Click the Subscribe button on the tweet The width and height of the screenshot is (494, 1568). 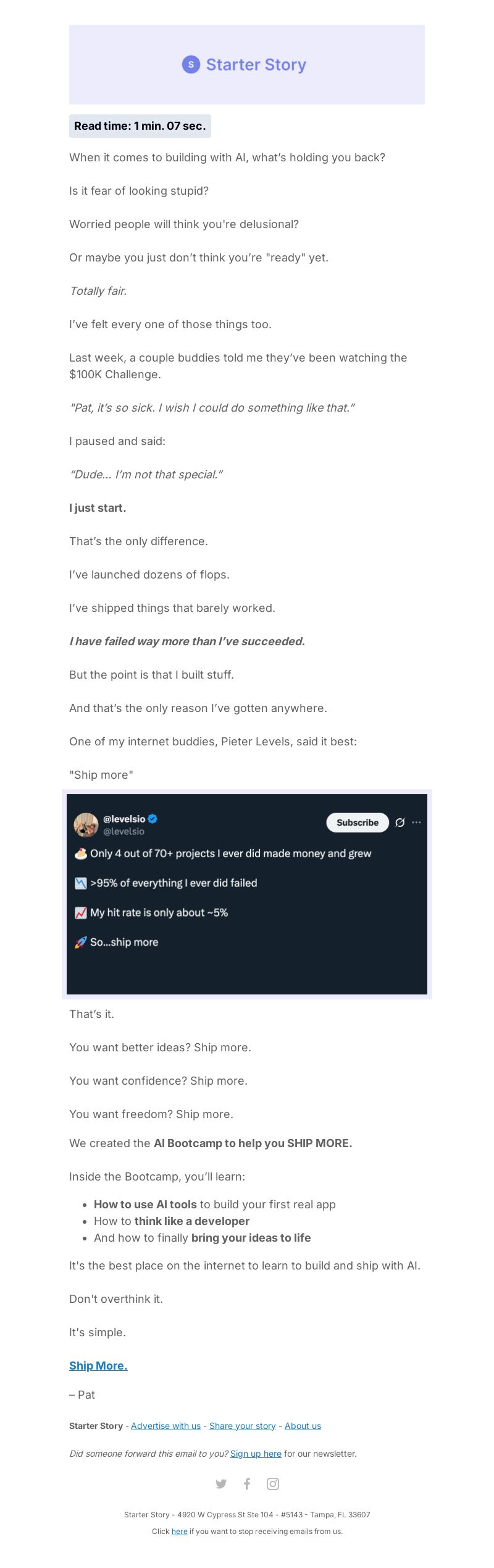click(358, 823)
